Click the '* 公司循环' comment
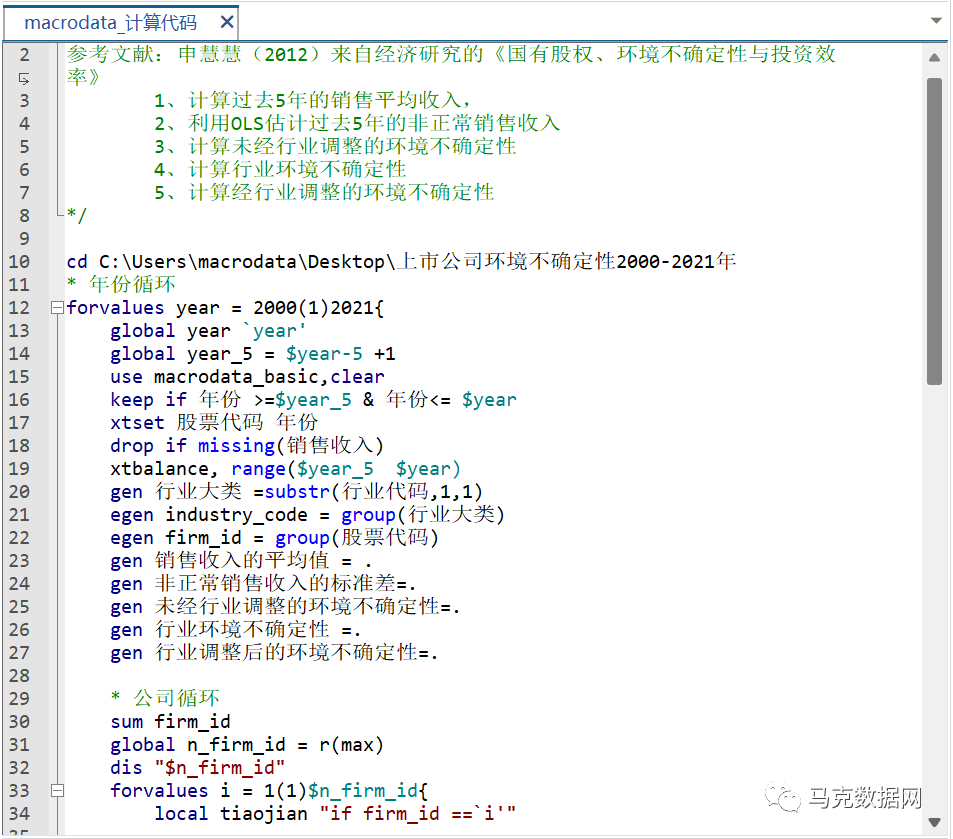This screenshot has height=839, width=953. coord(165,698)
